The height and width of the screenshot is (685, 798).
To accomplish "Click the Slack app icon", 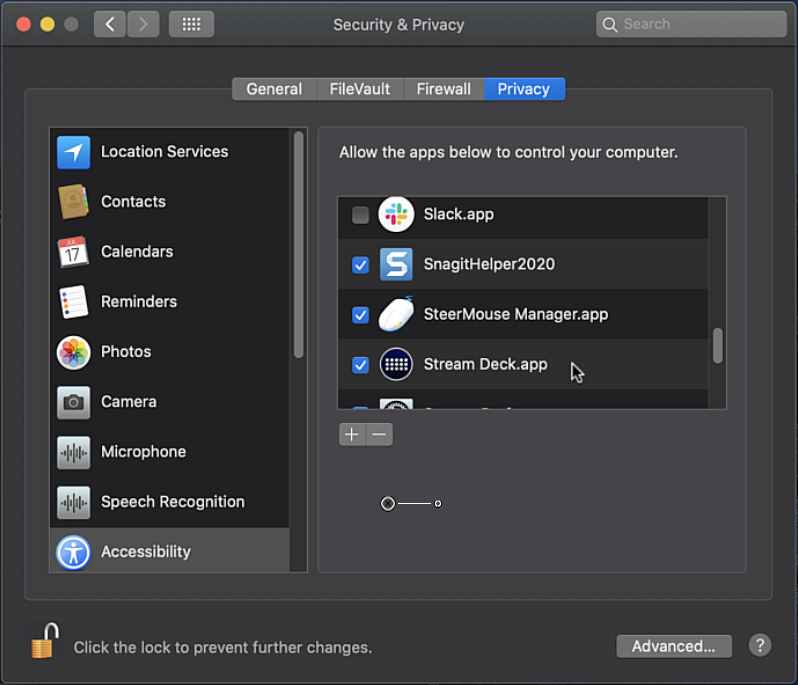I will [396, 214].
